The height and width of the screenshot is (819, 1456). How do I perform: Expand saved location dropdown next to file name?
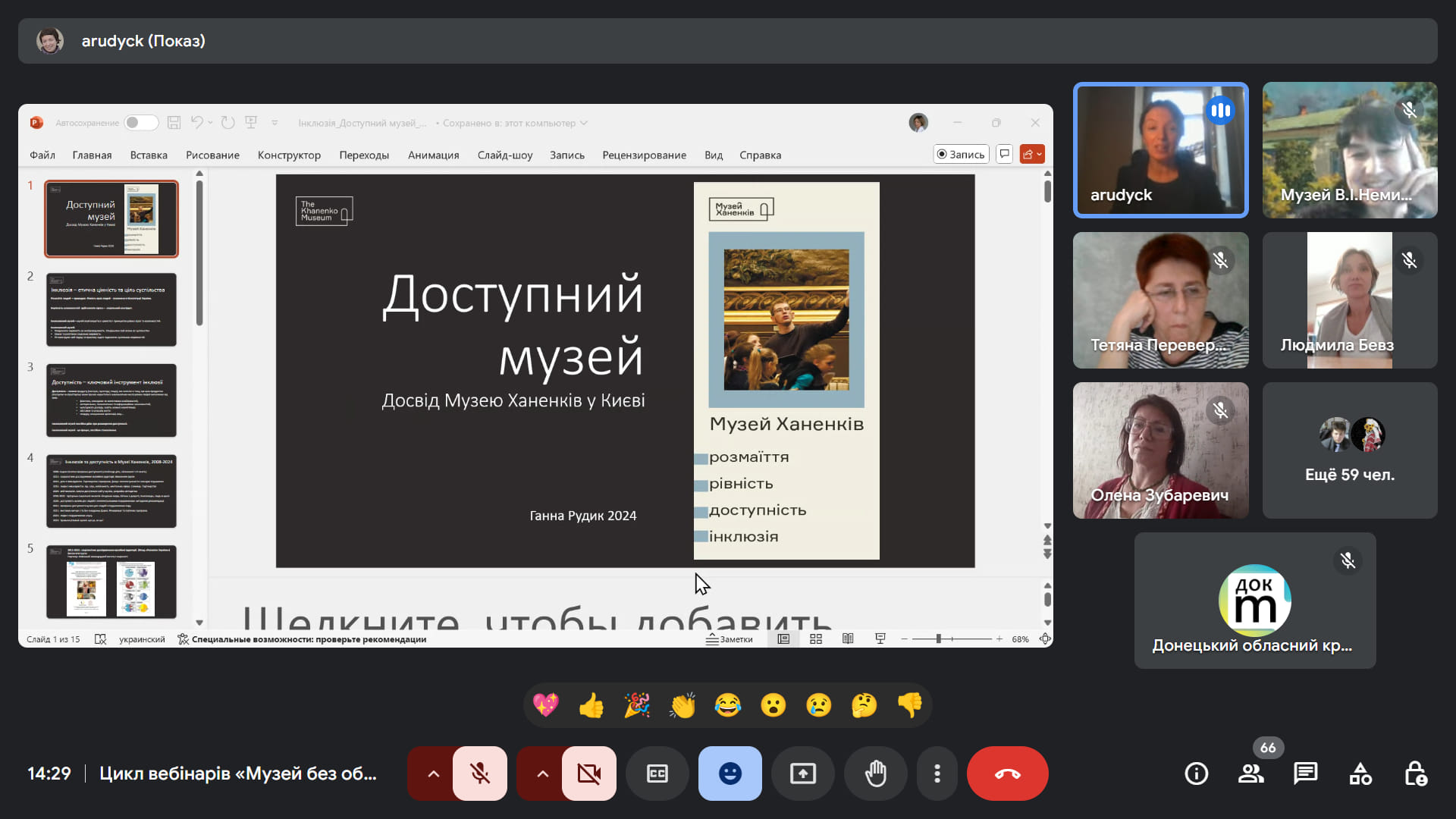(x=584, y=123)
